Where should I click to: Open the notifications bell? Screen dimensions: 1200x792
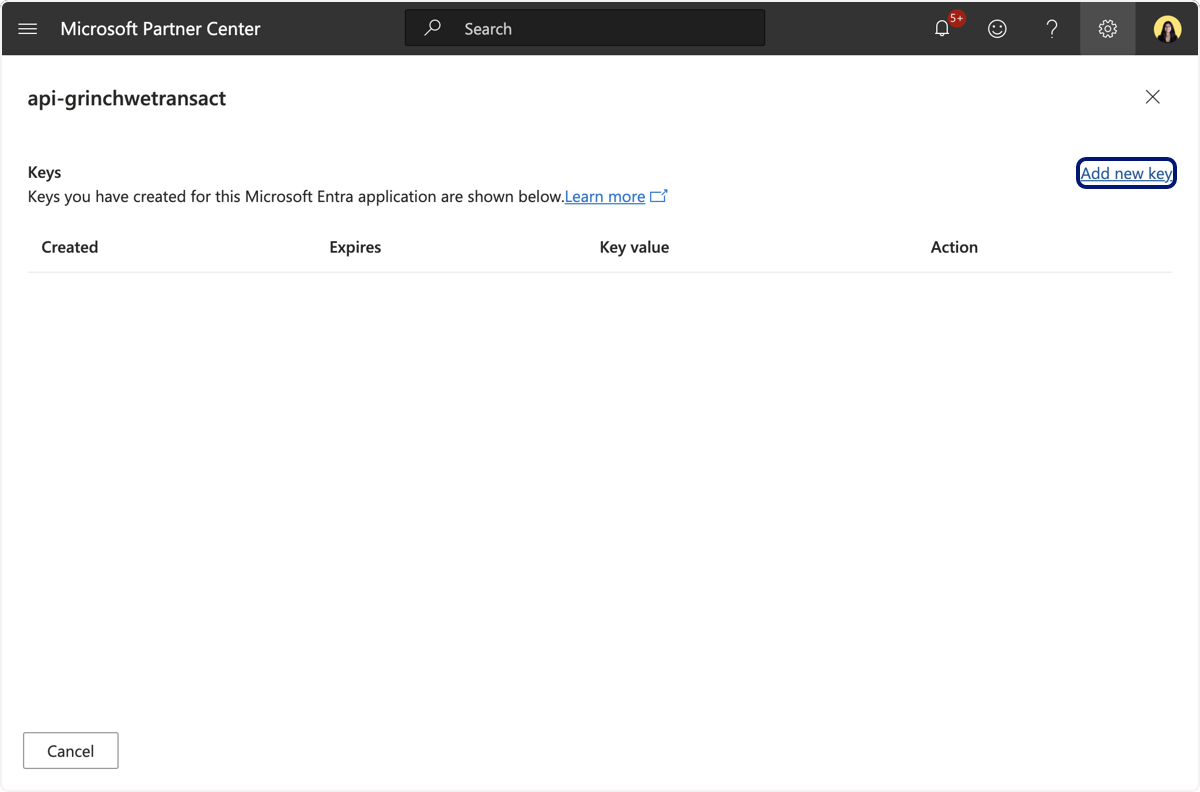click(x=942, y=29)
